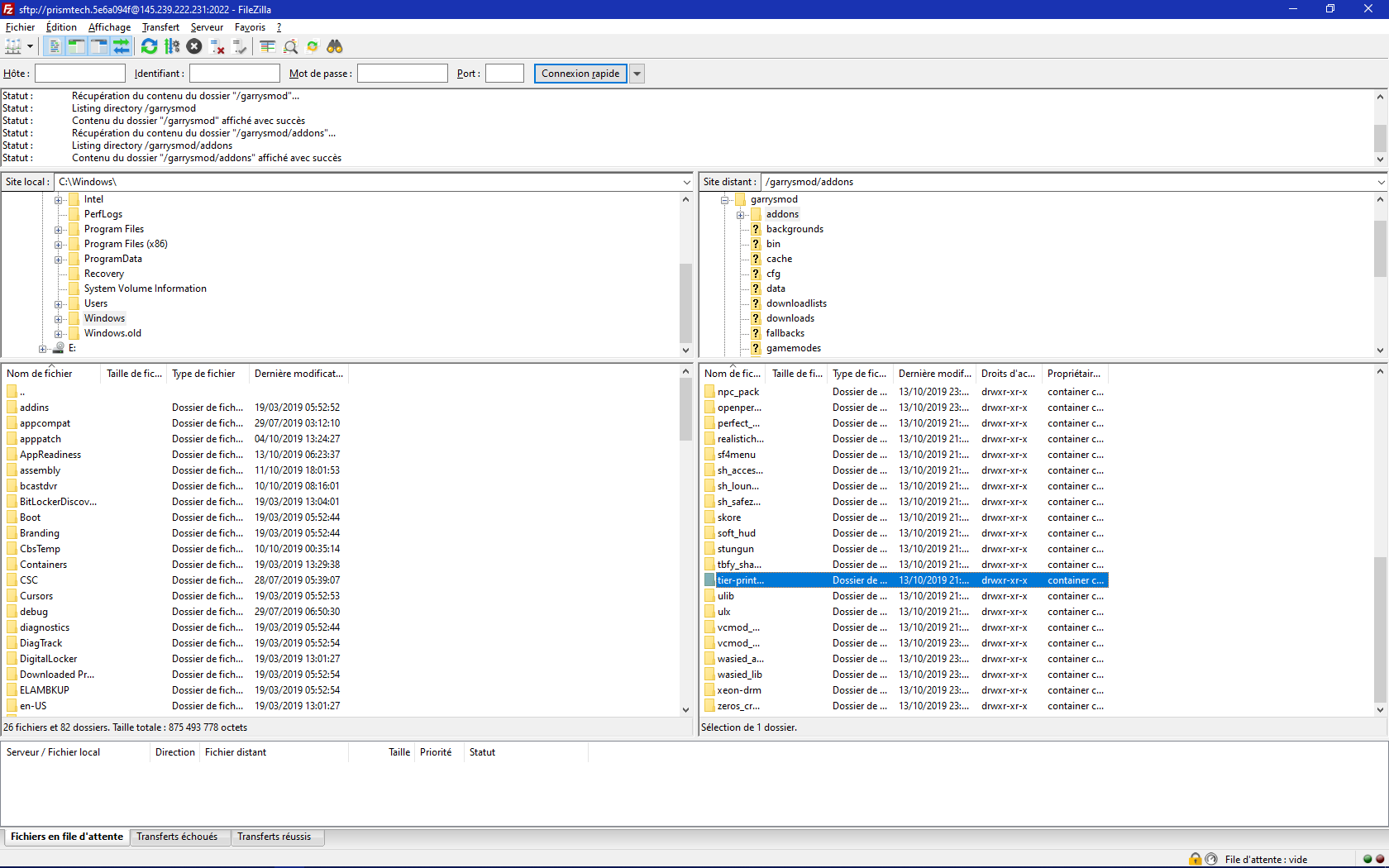
Task: Select the cfg remote folder
Action: [773, 274]
